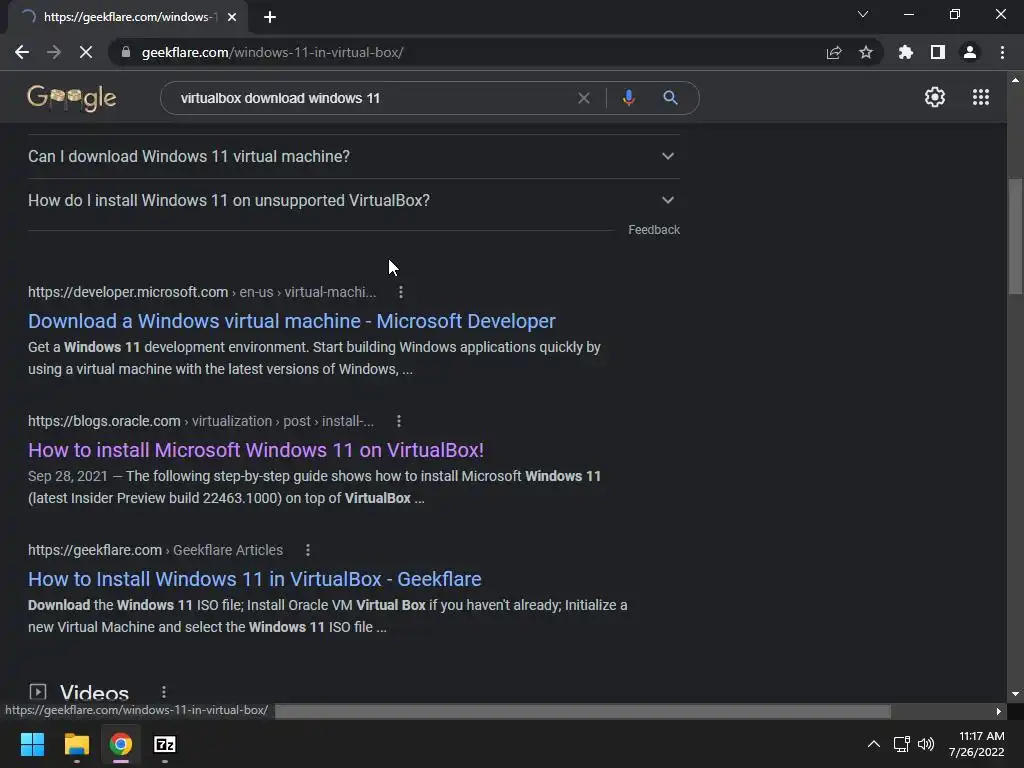
Task: Click the horizontal scroll right arrow
Action: pos(999,711)
